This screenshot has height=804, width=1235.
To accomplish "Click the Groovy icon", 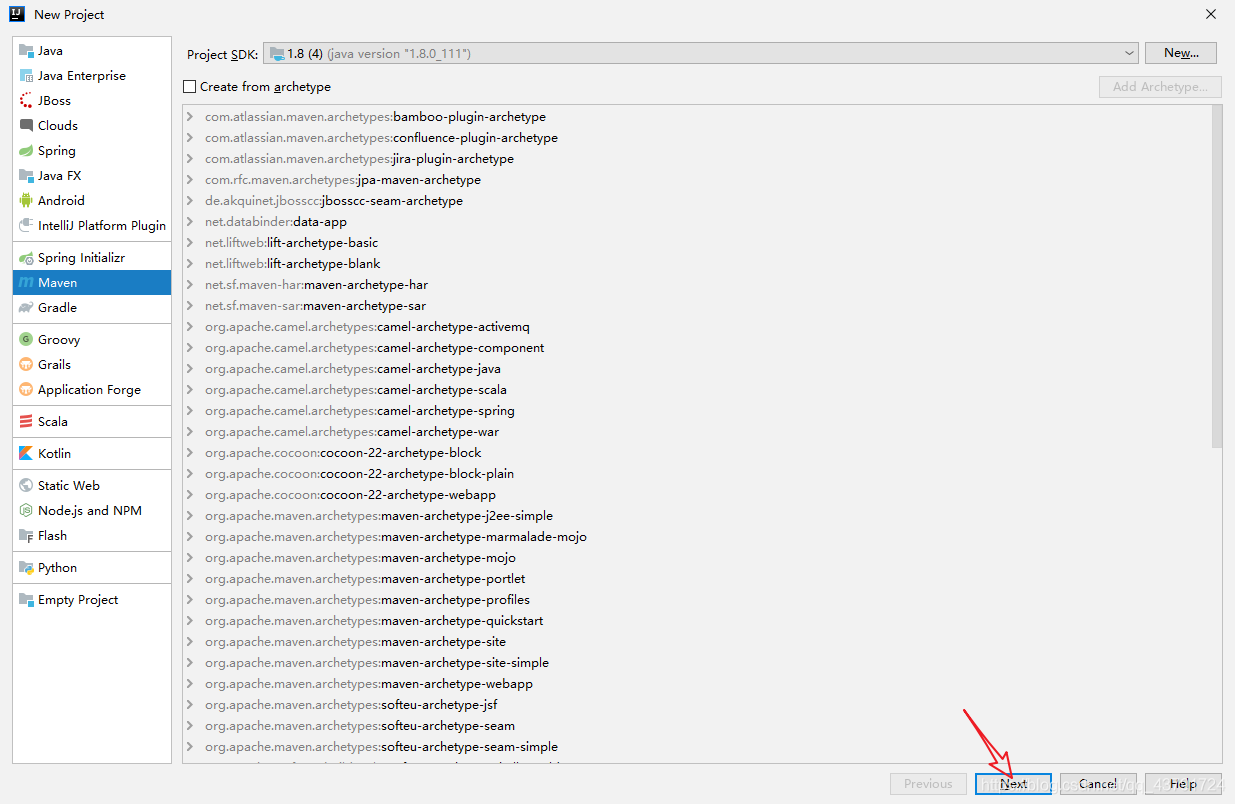I will click(x=26, y=340).
